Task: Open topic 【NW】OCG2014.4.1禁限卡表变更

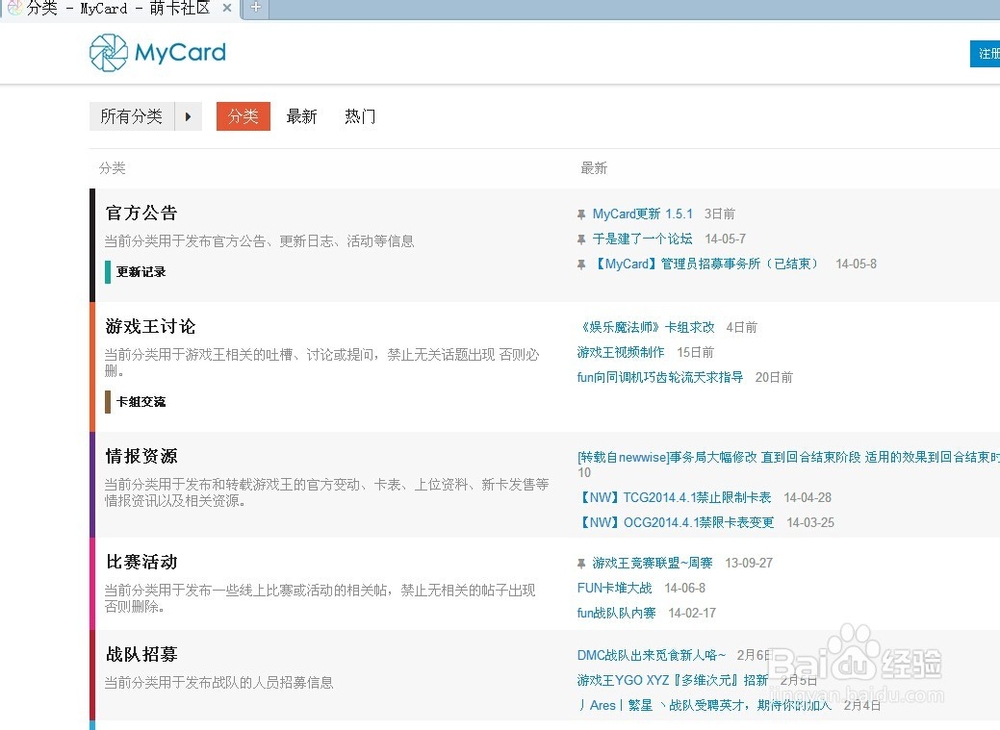Action: coord(675,522)
